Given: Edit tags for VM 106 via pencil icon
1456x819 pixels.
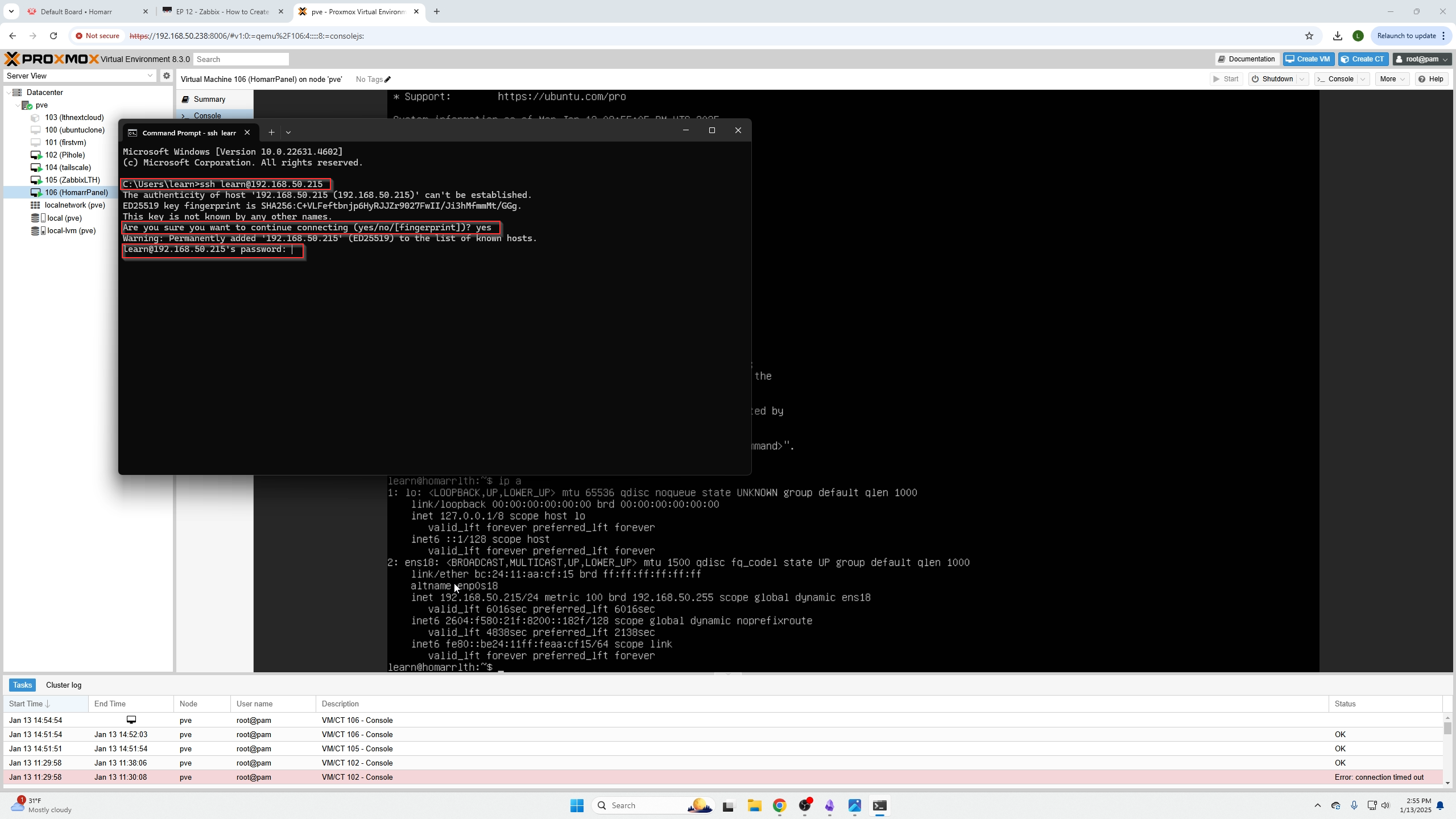Looking at the screenshot, I should tap(387, 80).
